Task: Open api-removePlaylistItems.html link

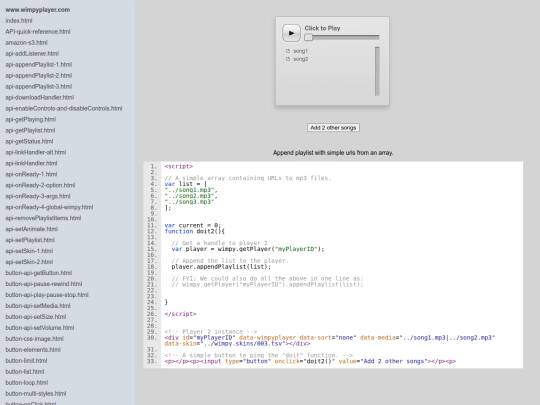Action: 43,218
